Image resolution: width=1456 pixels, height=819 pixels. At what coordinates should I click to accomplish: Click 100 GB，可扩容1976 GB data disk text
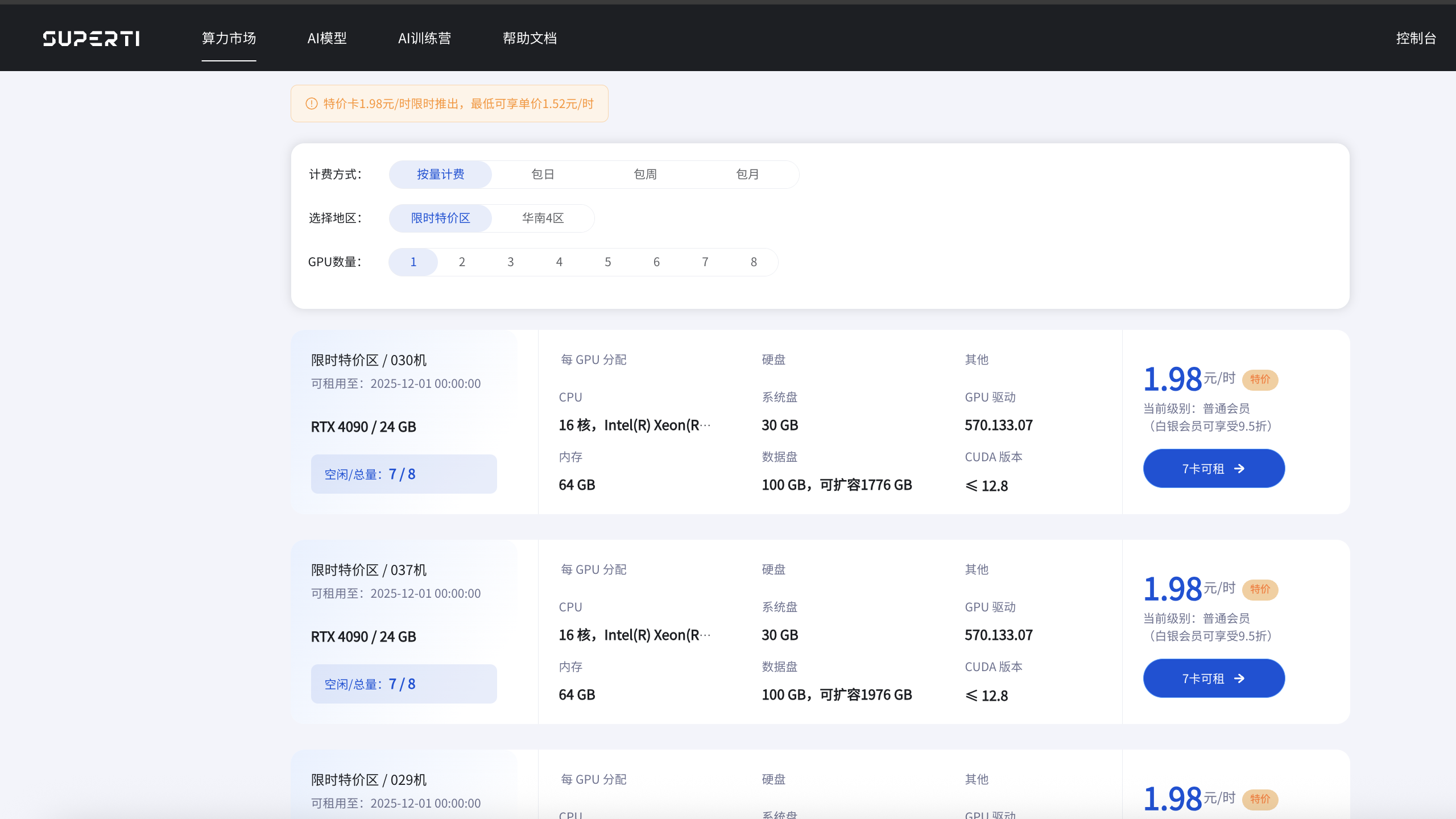point(837,695)
